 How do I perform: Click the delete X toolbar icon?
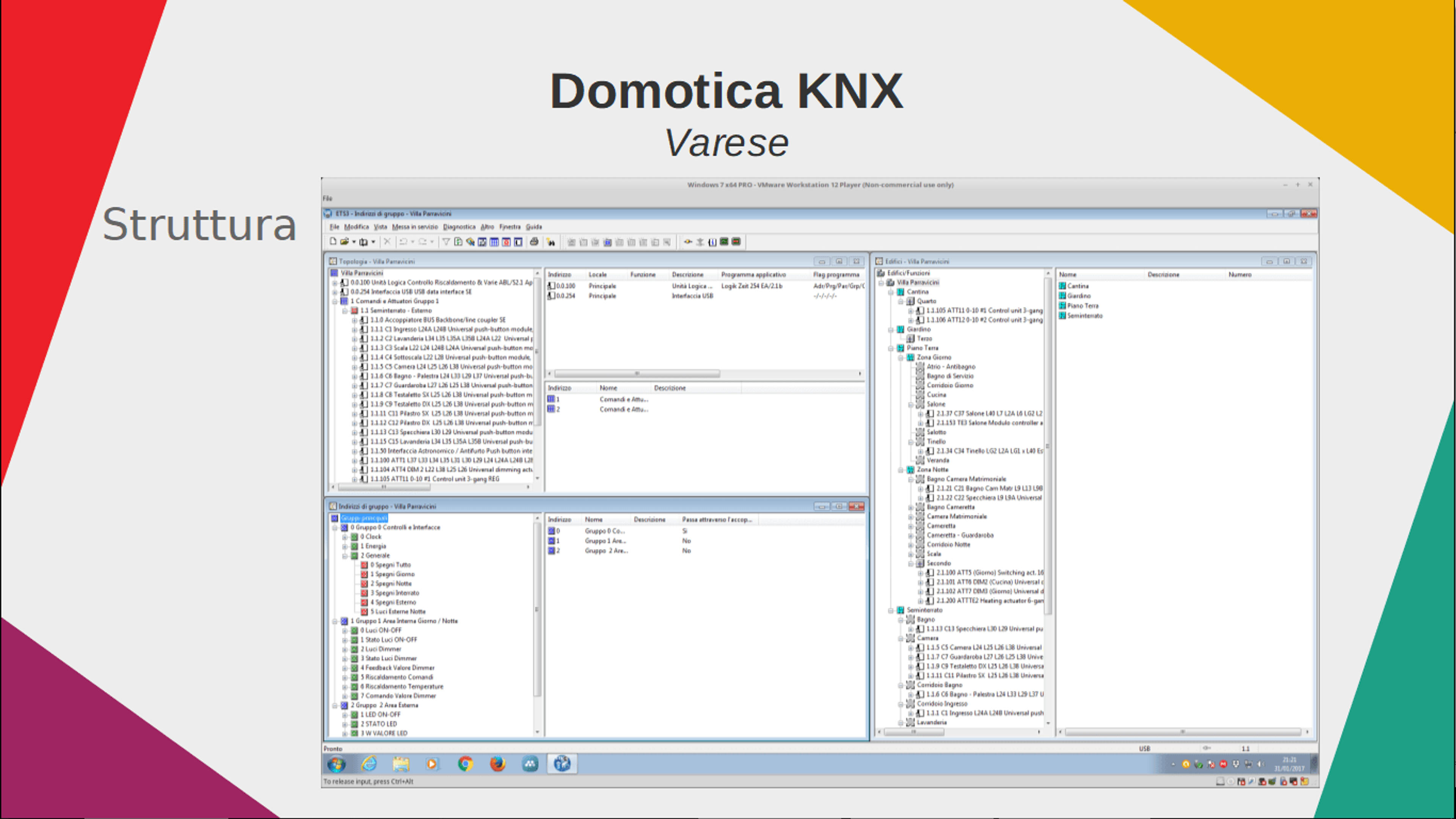387,242
